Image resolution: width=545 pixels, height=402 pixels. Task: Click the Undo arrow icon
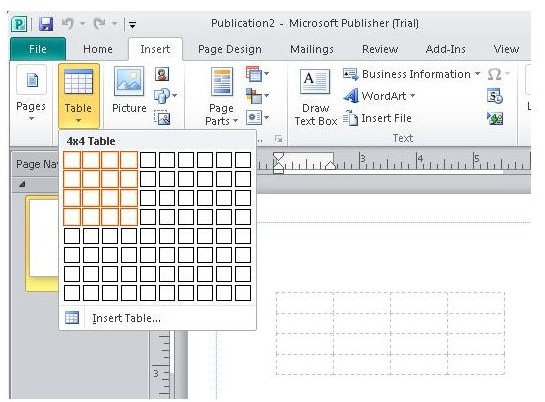point(68,24)
